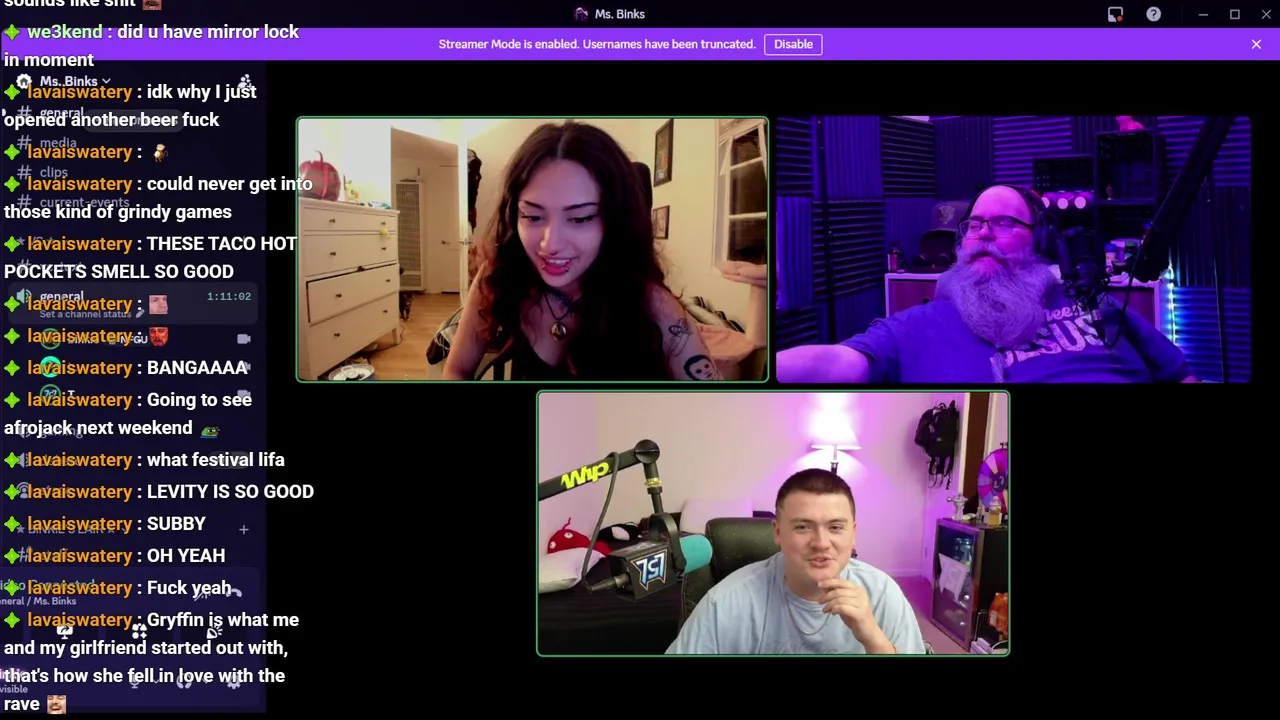Click the BANGAAAA chat message
1280x720 pixels.
(x=197, y=368)
